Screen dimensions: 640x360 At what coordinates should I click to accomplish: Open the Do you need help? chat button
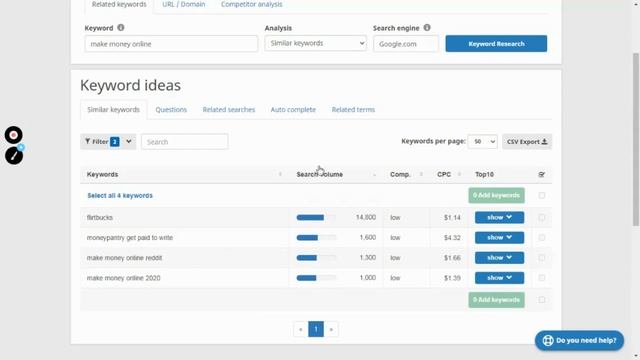point(579,340)
